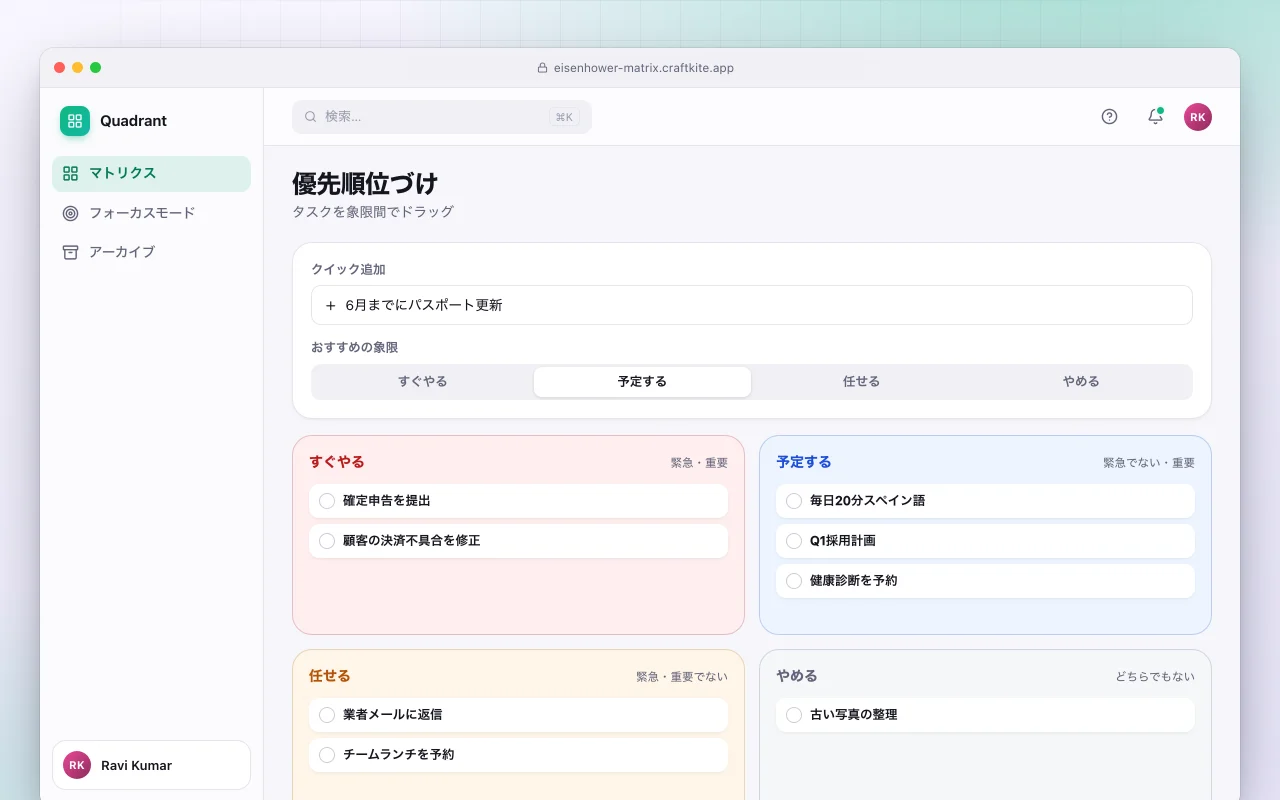Viewport: 1280px width, 800px height.
Task: Click the フォーカスモード target icon
Action: coord(70,213)
